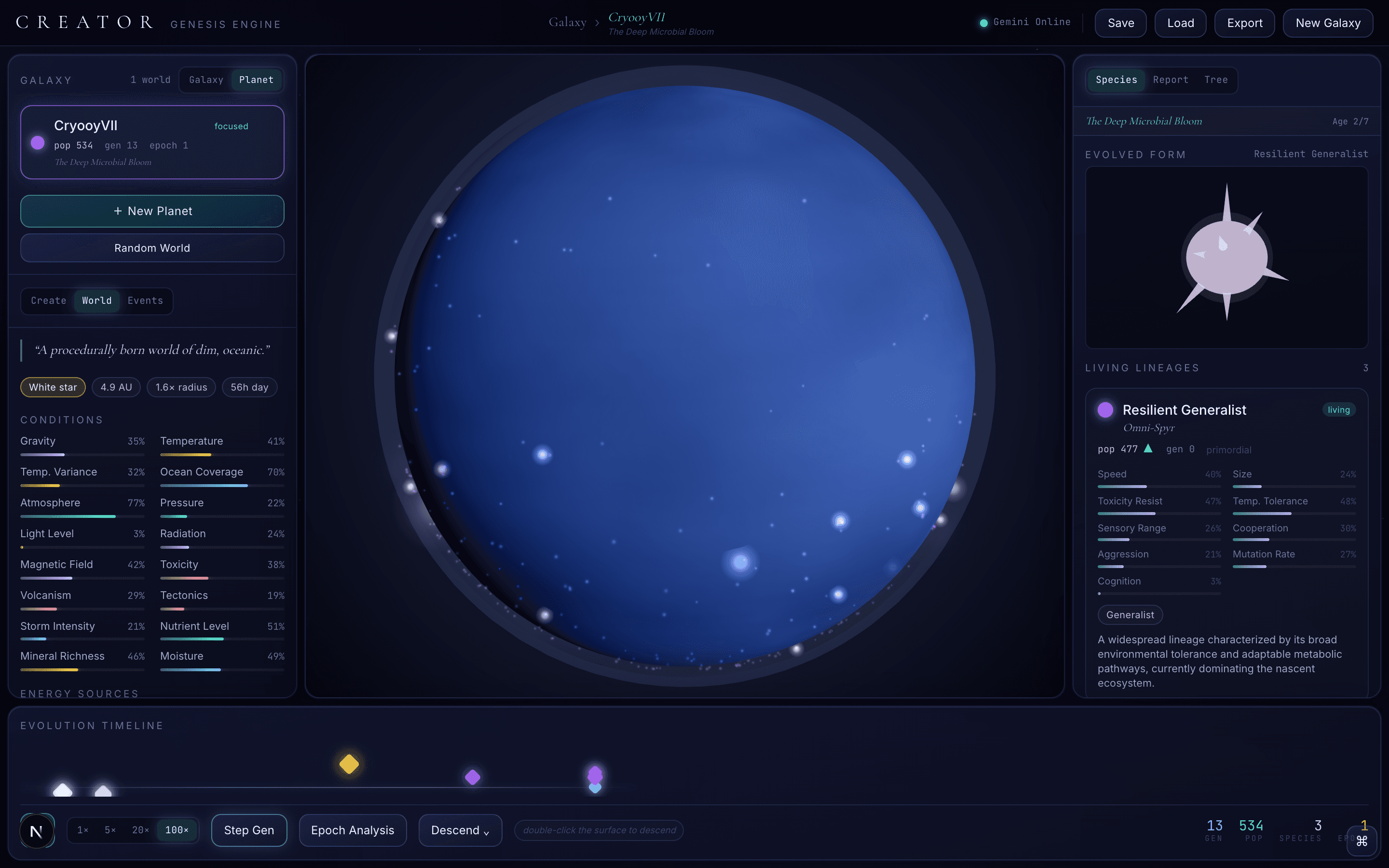The height and width of the screenshot is (868, 1389).
Task: Select the first white diamond timeline marker
Action: [x=63, y=789]
